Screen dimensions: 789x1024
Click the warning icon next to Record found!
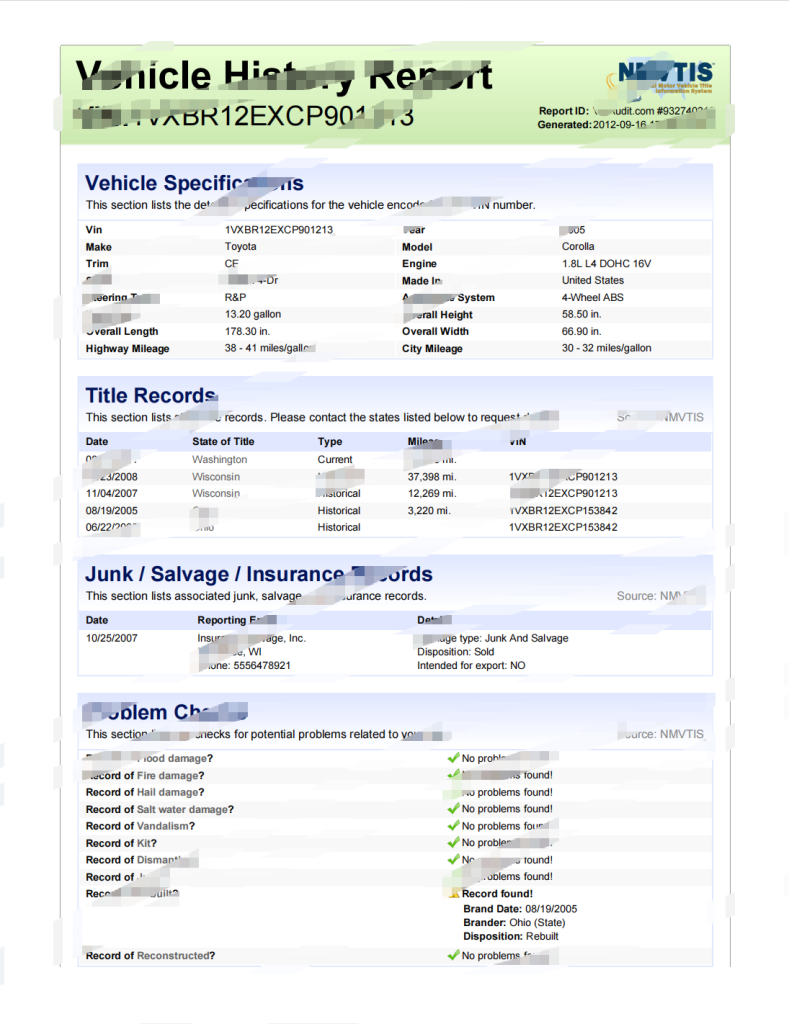(455, 894)
